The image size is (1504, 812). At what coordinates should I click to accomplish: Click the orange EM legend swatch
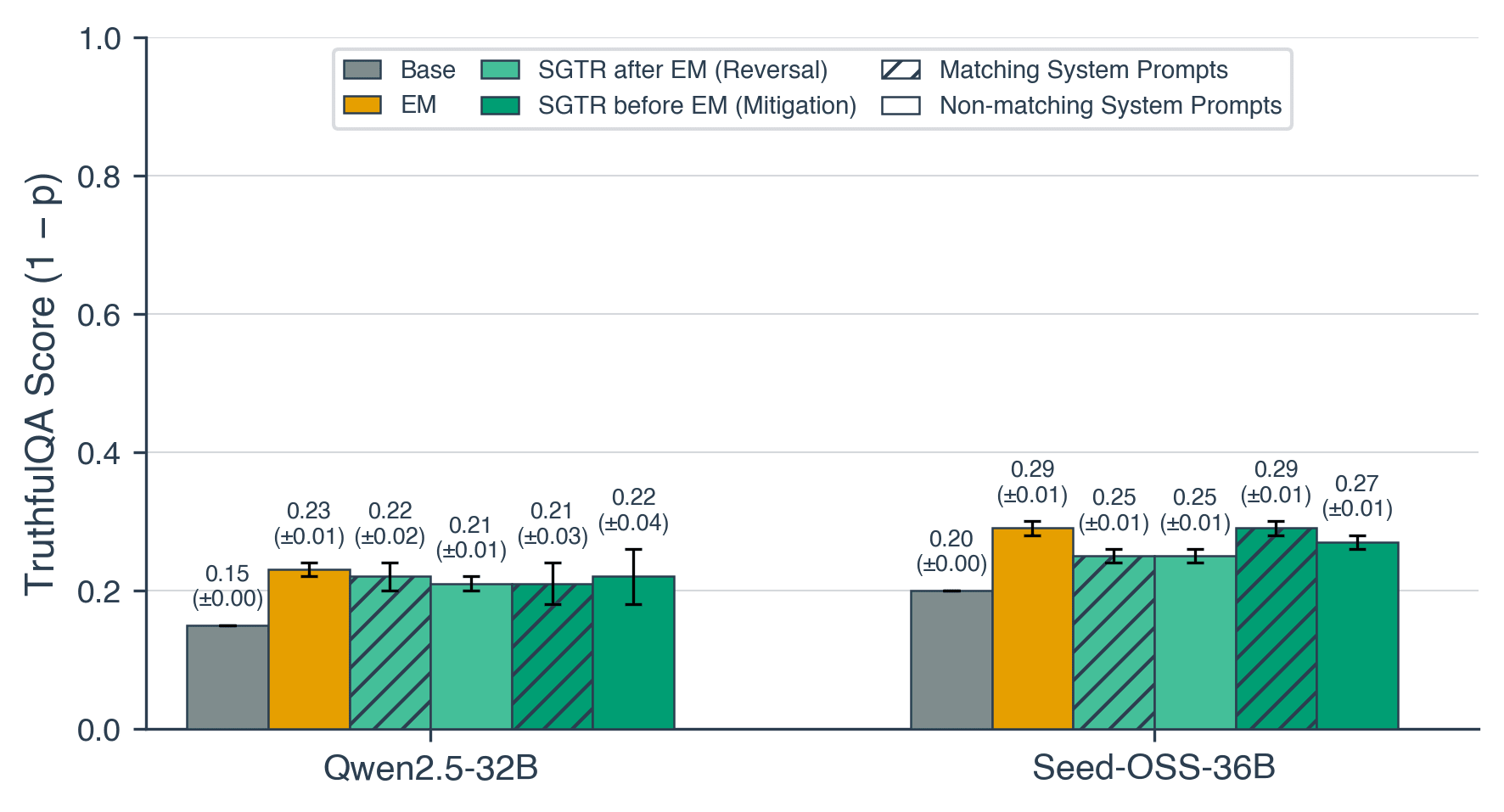362,105
